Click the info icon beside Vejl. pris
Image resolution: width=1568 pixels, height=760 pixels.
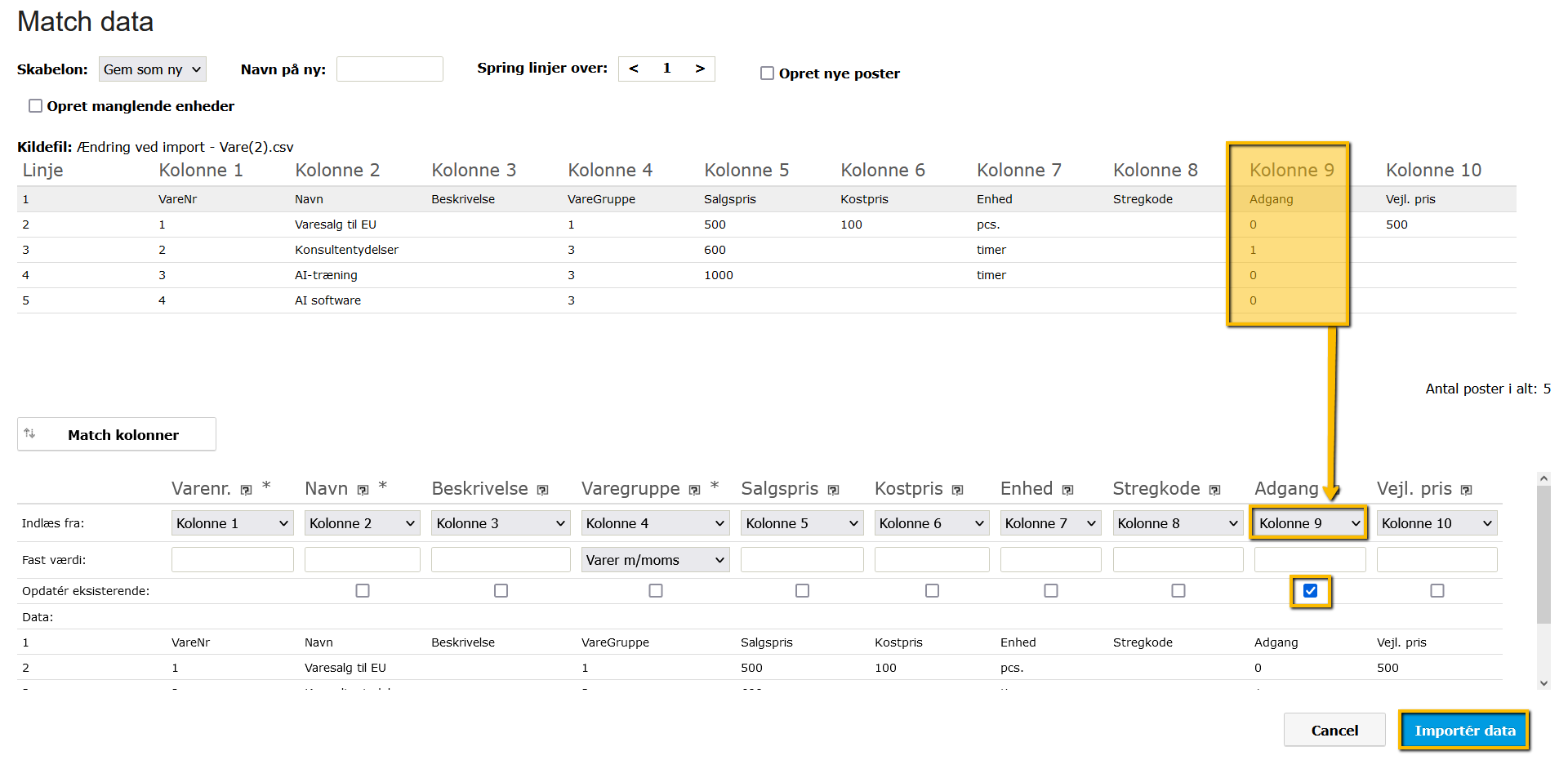pos(1466,490)
